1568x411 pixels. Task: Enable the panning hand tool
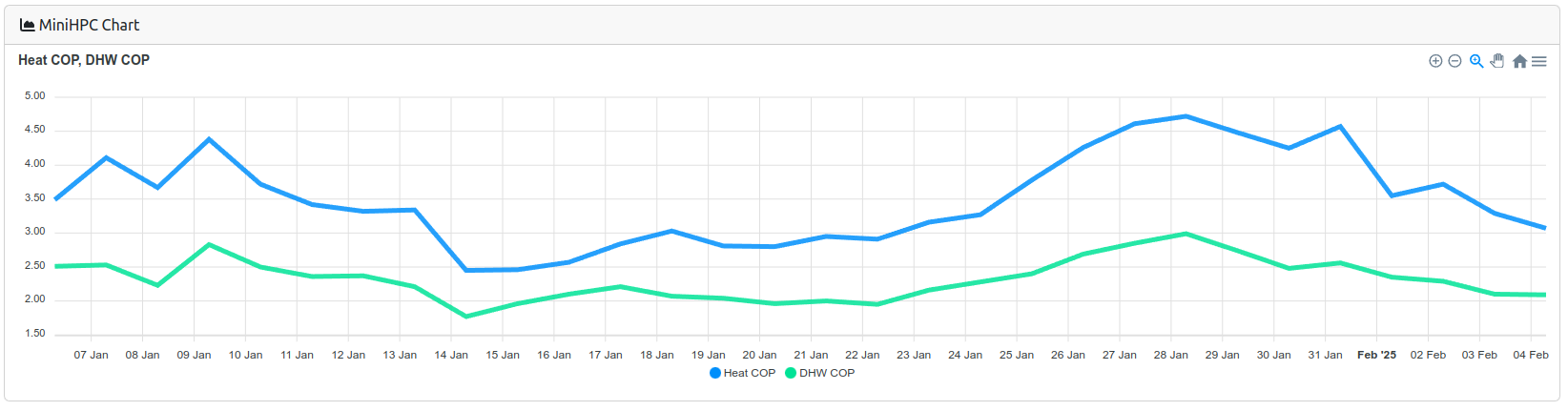pyautogui.click(x=1497, y=61)
